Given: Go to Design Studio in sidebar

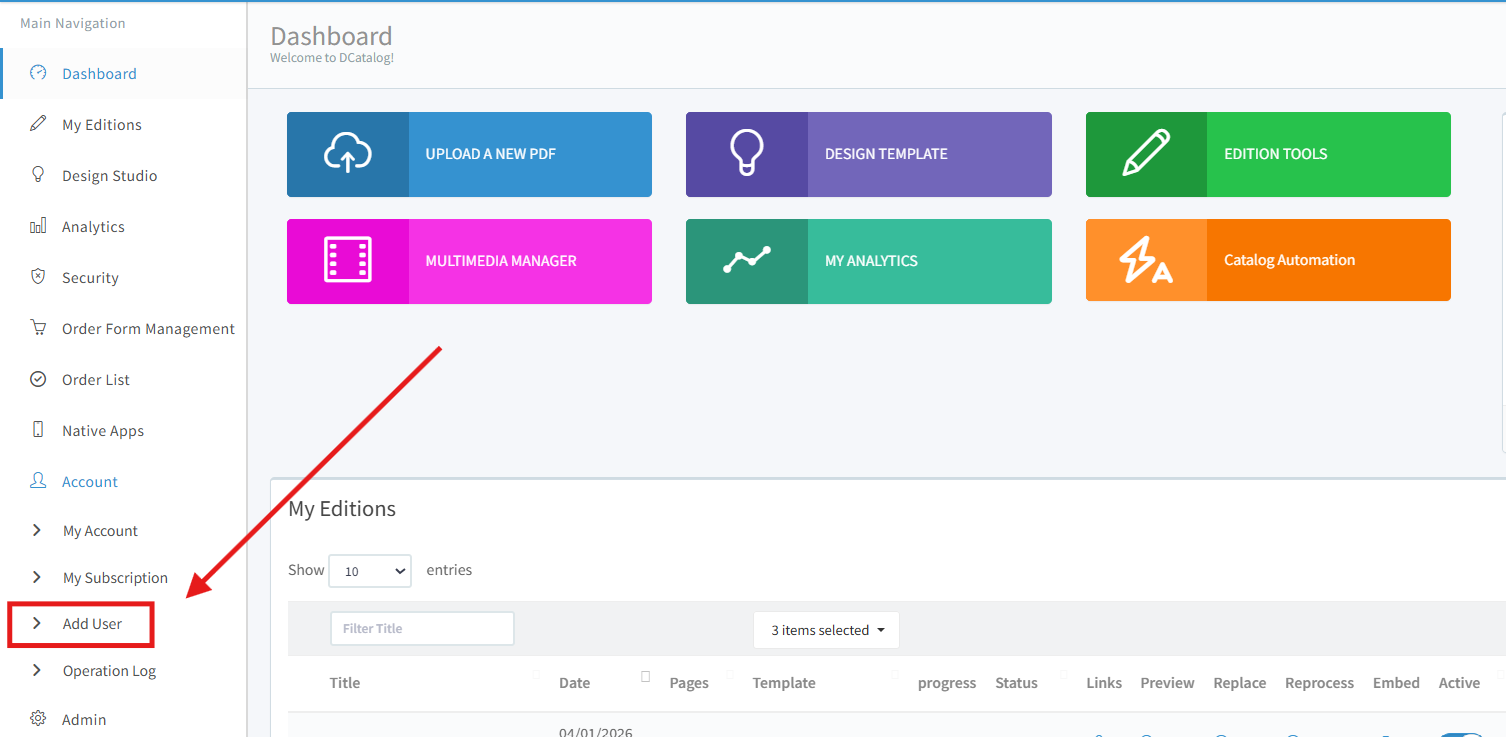Looking at the screenshot, I should [109, 176].
